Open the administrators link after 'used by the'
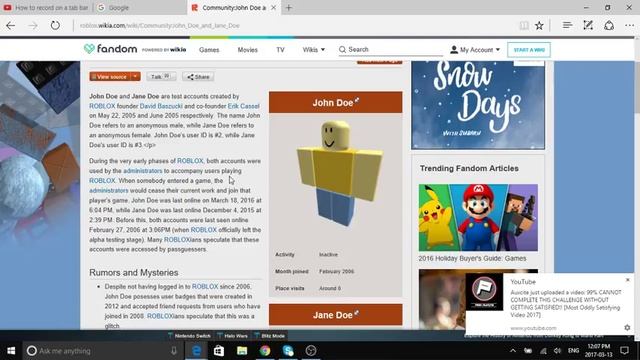Image resolution: width=640 pixels, height=360 pixels. [x=142, y=171]
